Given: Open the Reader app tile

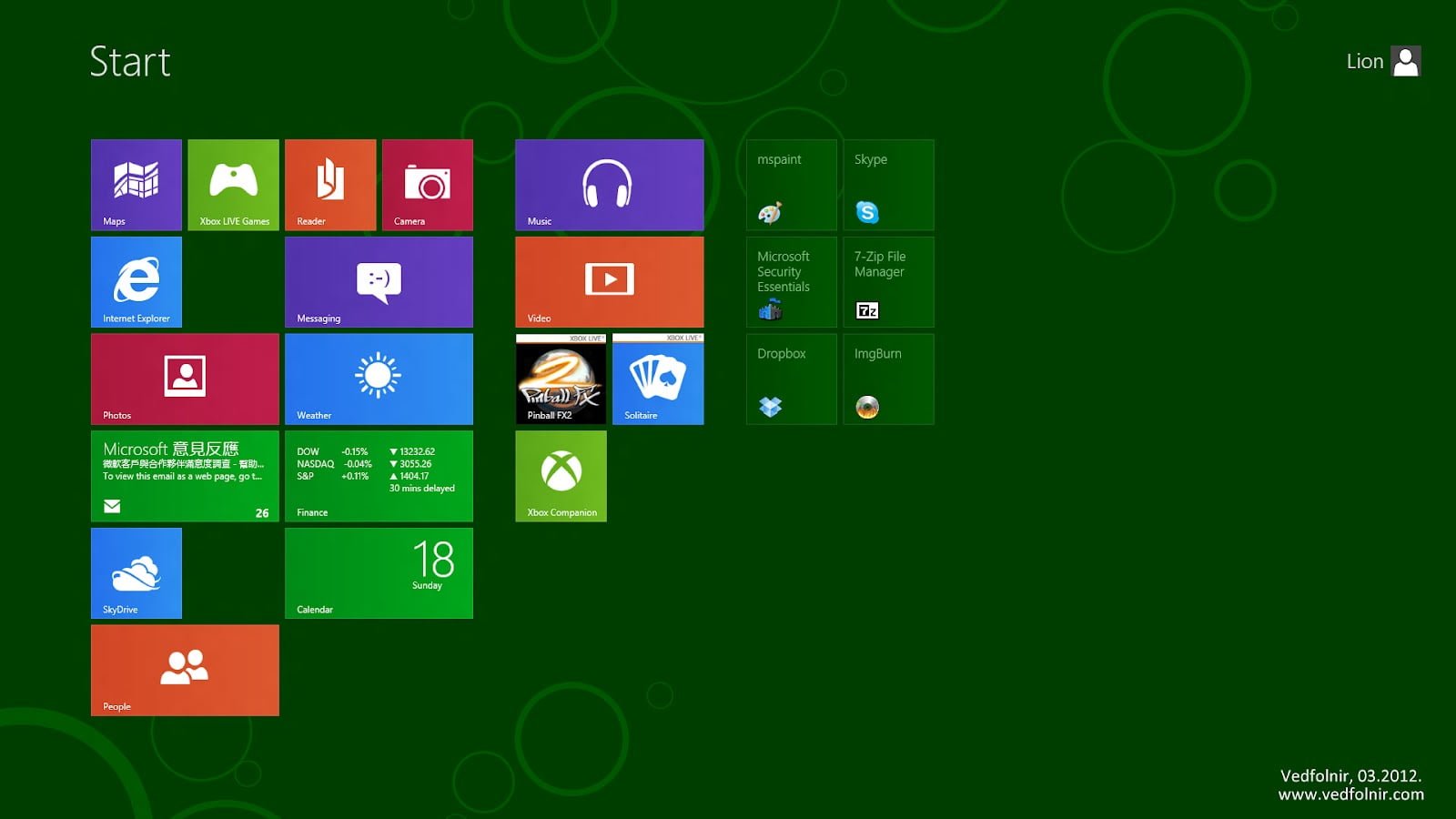Looking at the screenshot, I should [x=330, y=185].
